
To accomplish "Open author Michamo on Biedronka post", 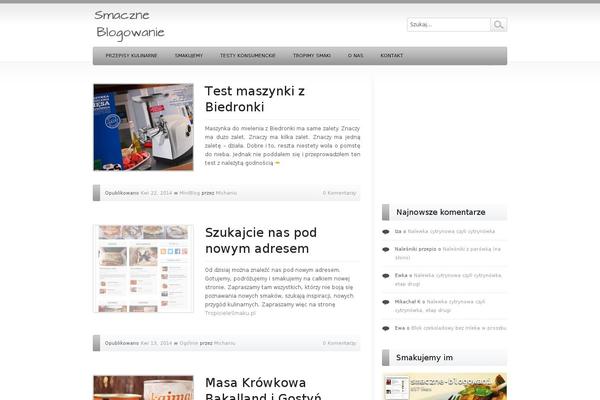I will coord(226,193).
